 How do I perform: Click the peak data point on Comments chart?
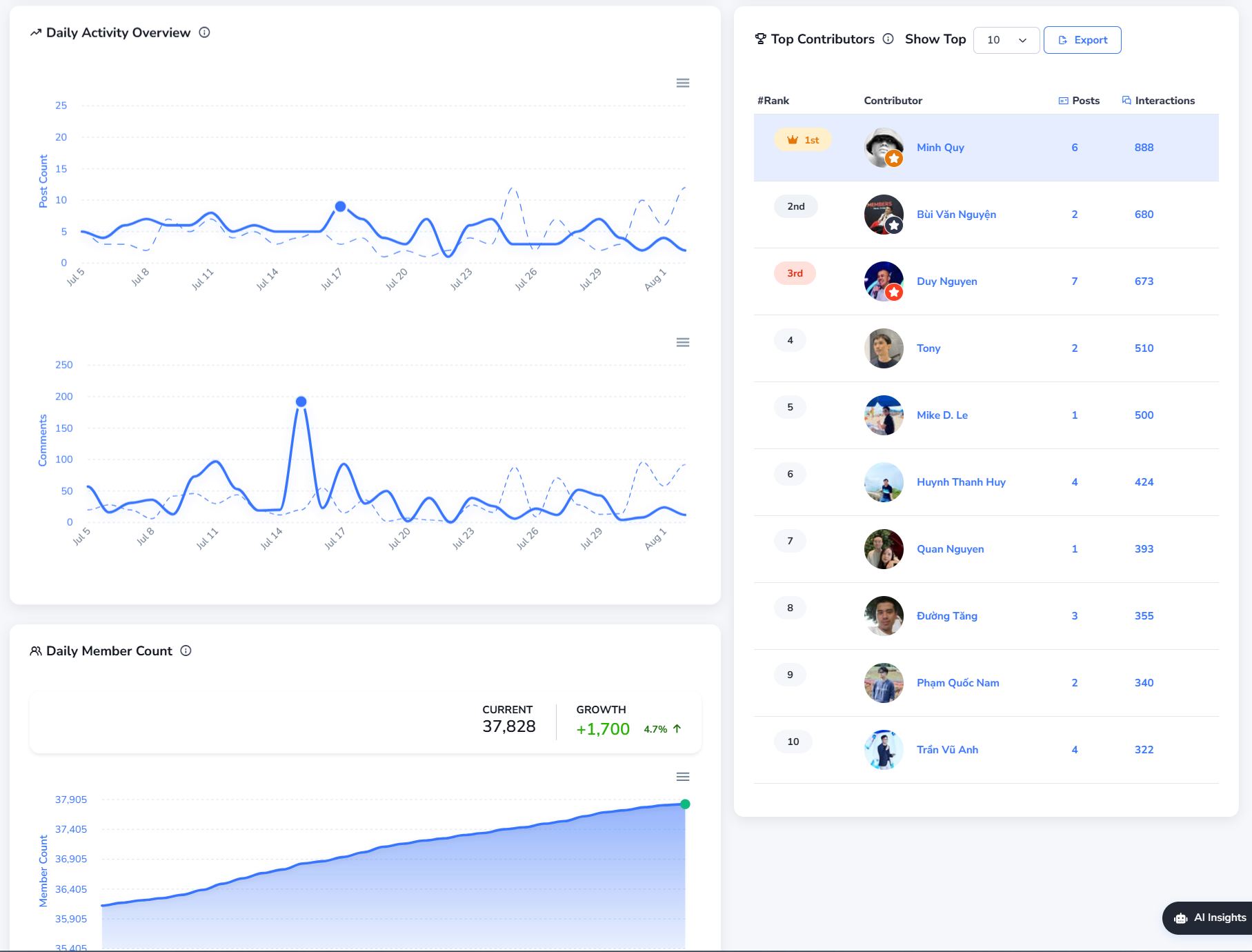pos(301,401)
